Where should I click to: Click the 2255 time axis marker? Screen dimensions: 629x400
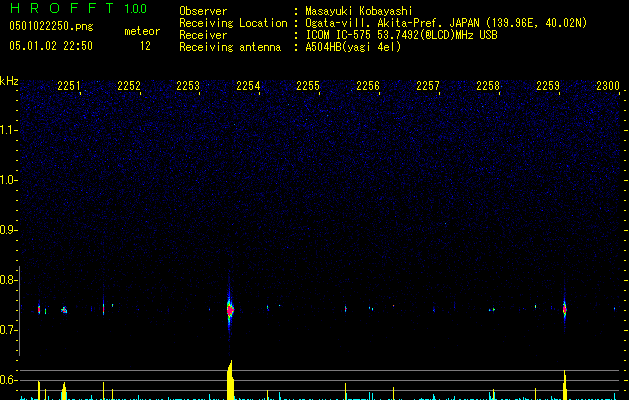[308, 86]
